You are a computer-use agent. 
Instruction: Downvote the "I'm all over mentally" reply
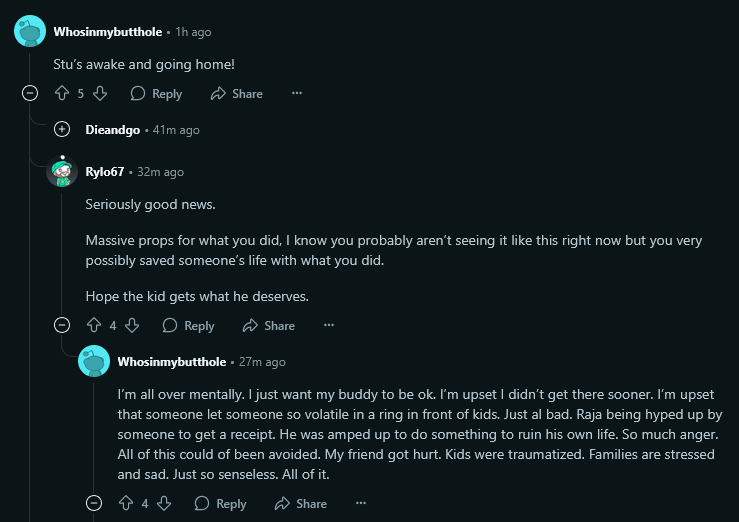coord(163,504)
